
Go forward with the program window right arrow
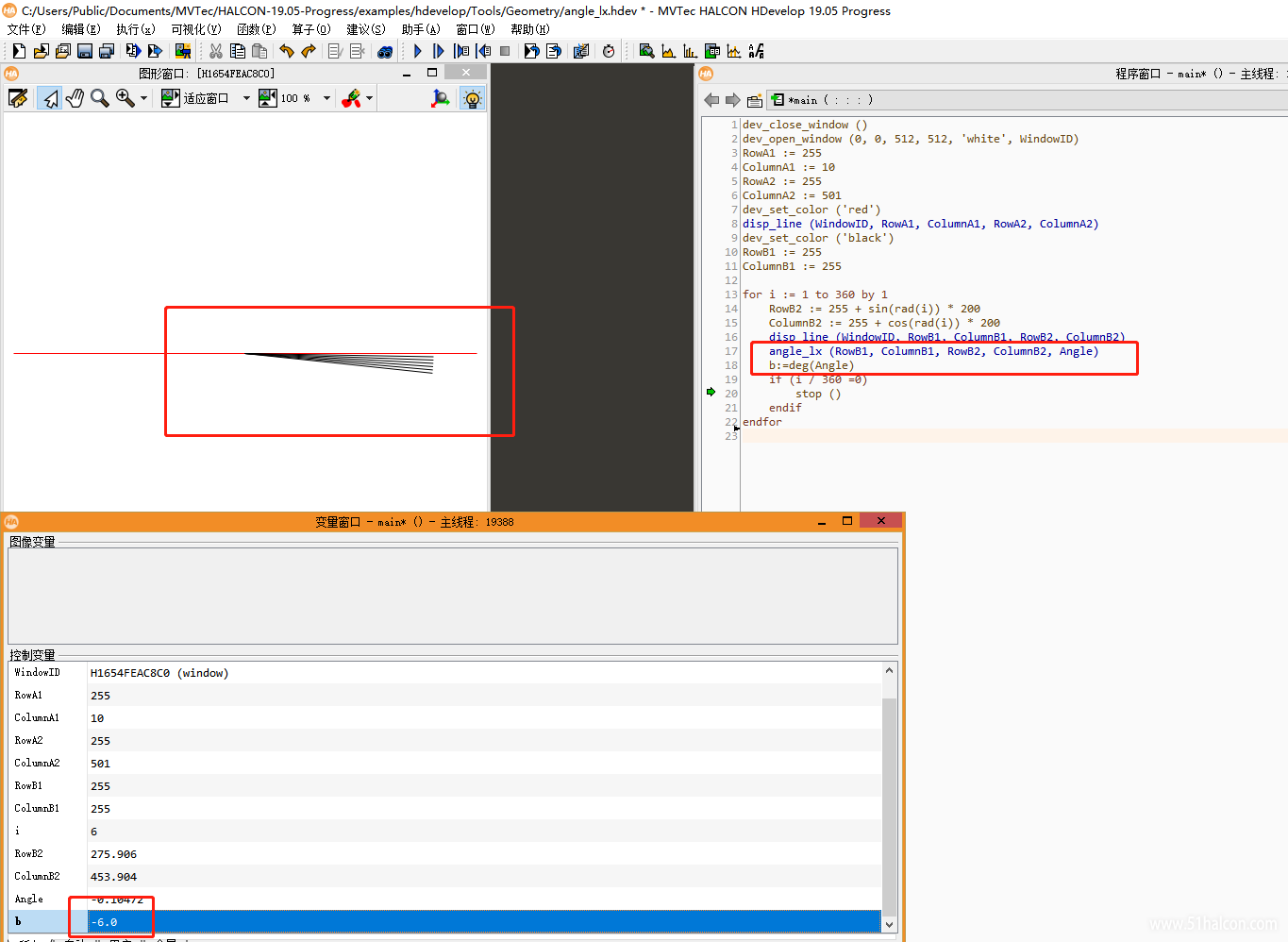[x=732, y=100]
